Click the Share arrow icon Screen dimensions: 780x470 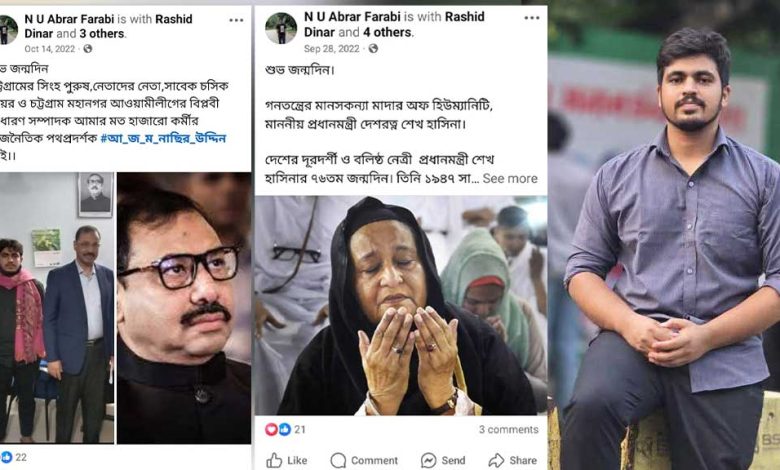point(496,460)
